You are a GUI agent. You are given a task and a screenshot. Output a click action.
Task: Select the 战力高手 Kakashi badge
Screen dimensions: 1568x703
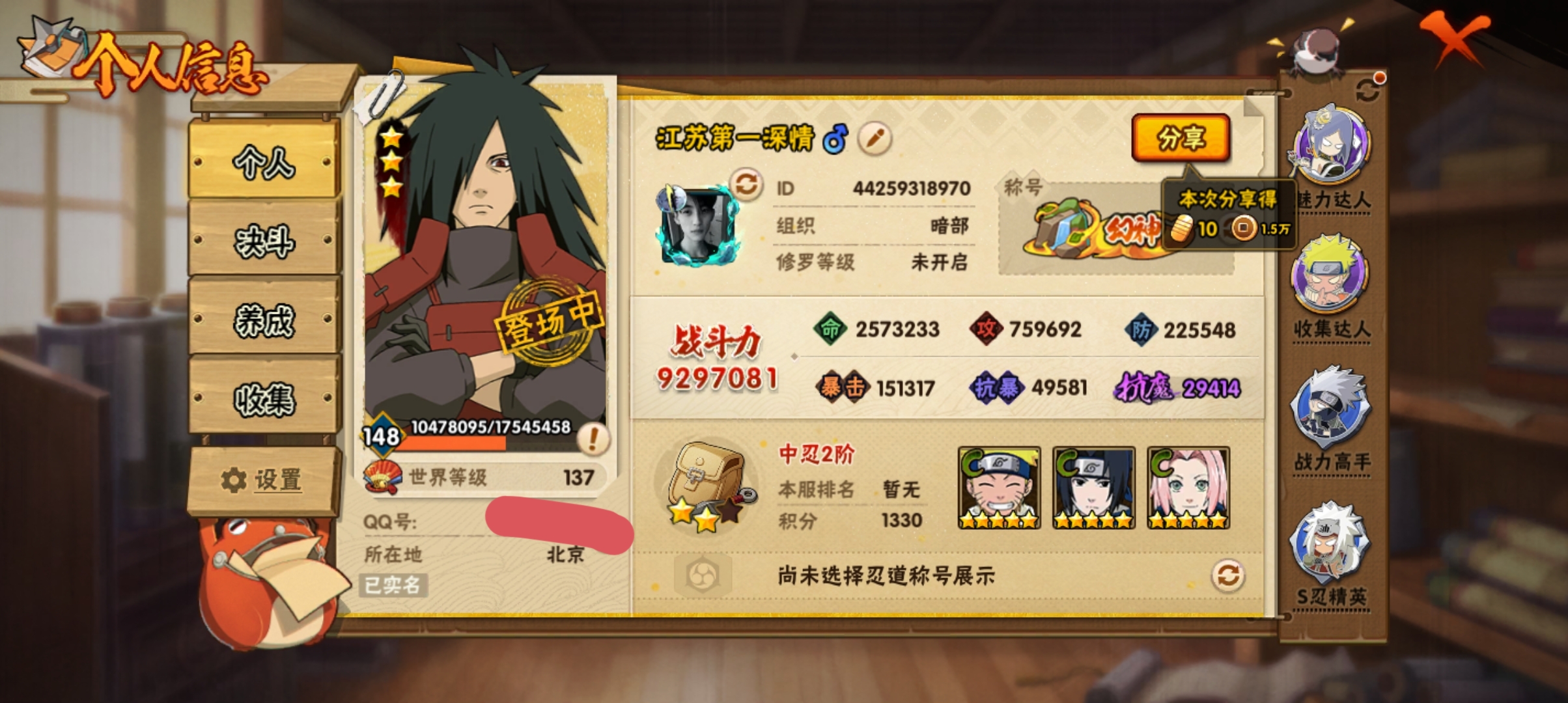1331,407
